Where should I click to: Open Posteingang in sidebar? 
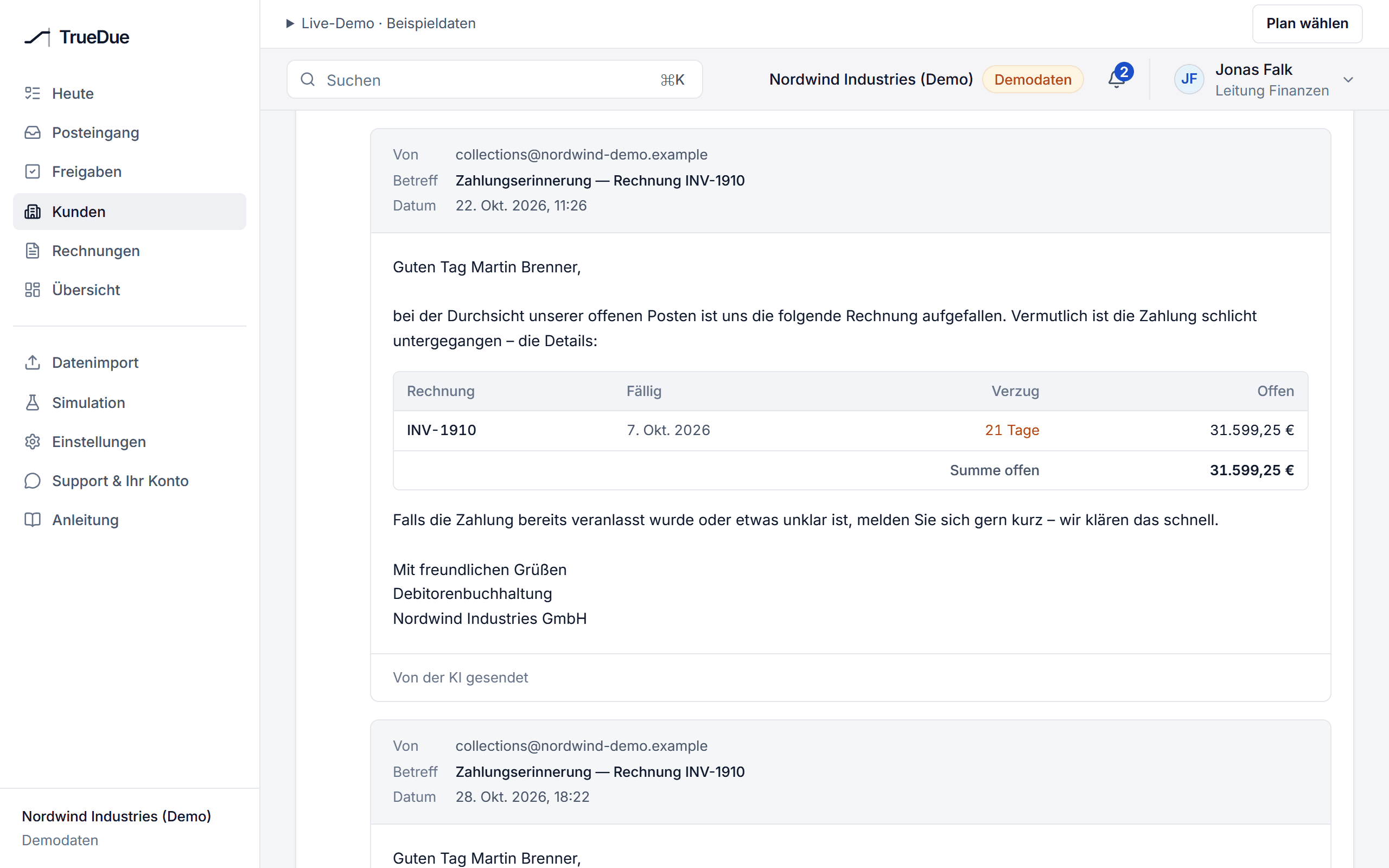pos(130,132)
